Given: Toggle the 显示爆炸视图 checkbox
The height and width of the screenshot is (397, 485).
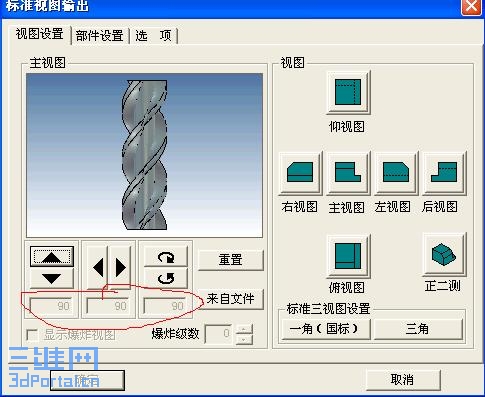Looking at the screenshot, I should [x=32, y=335].
